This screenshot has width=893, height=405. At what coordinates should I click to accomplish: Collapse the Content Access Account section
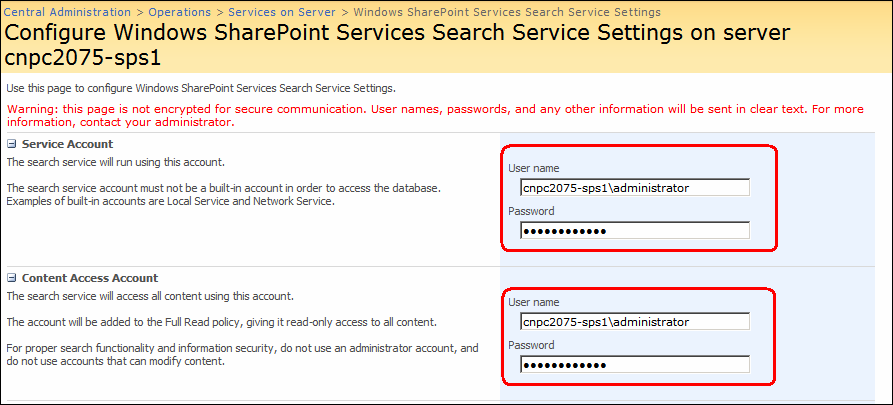pyautogui.click(x=11, y=278)
